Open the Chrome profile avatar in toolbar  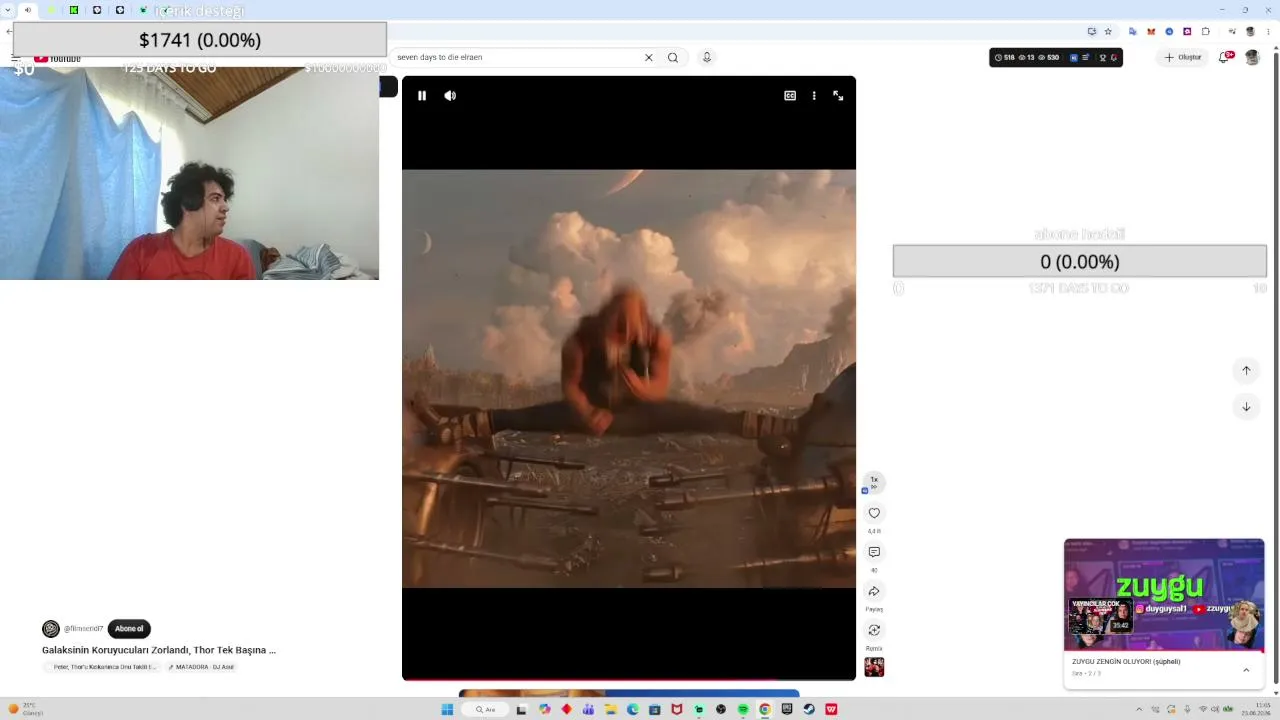1252,31
